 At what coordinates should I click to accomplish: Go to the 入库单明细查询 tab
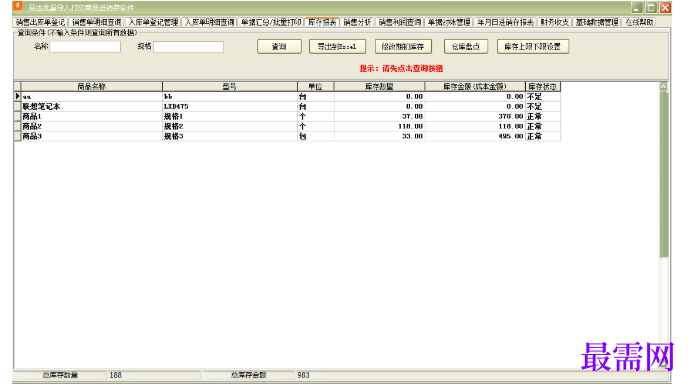[x=209, y=22]
